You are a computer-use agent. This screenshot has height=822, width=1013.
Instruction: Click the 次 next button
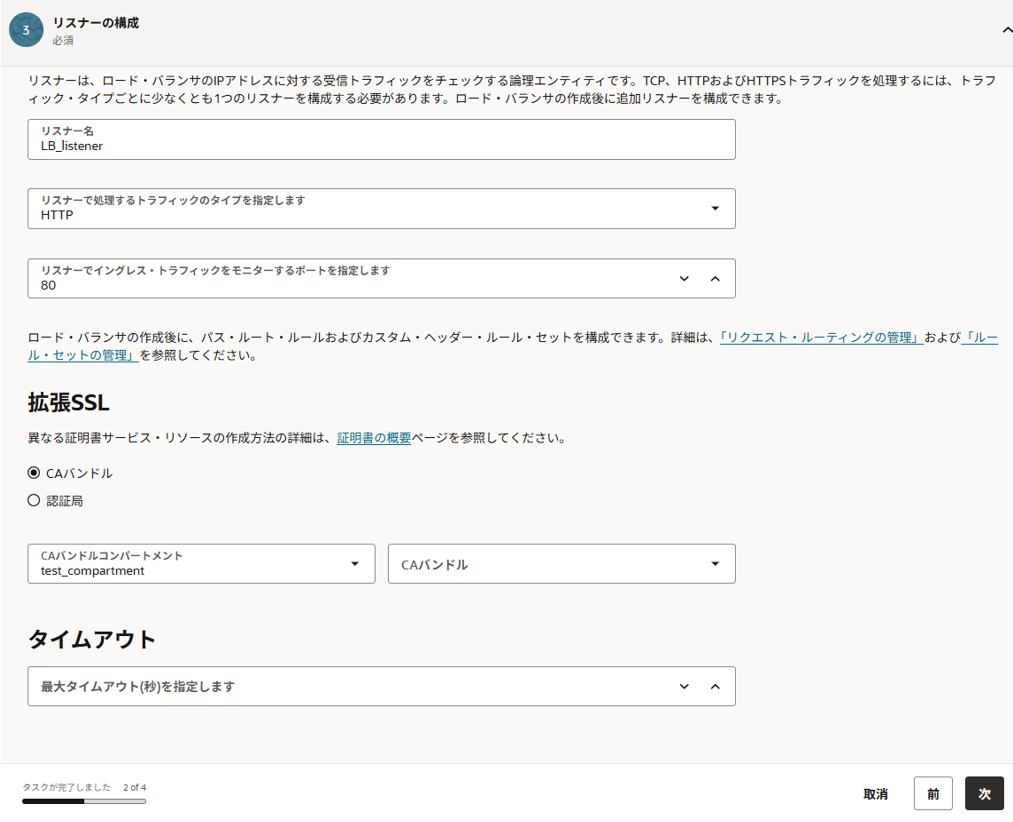click(x=984, y=794)
